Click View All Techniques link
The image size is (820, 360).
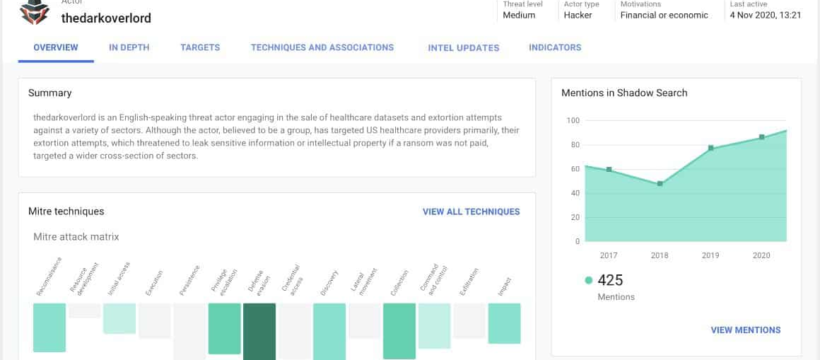(471, 212)
